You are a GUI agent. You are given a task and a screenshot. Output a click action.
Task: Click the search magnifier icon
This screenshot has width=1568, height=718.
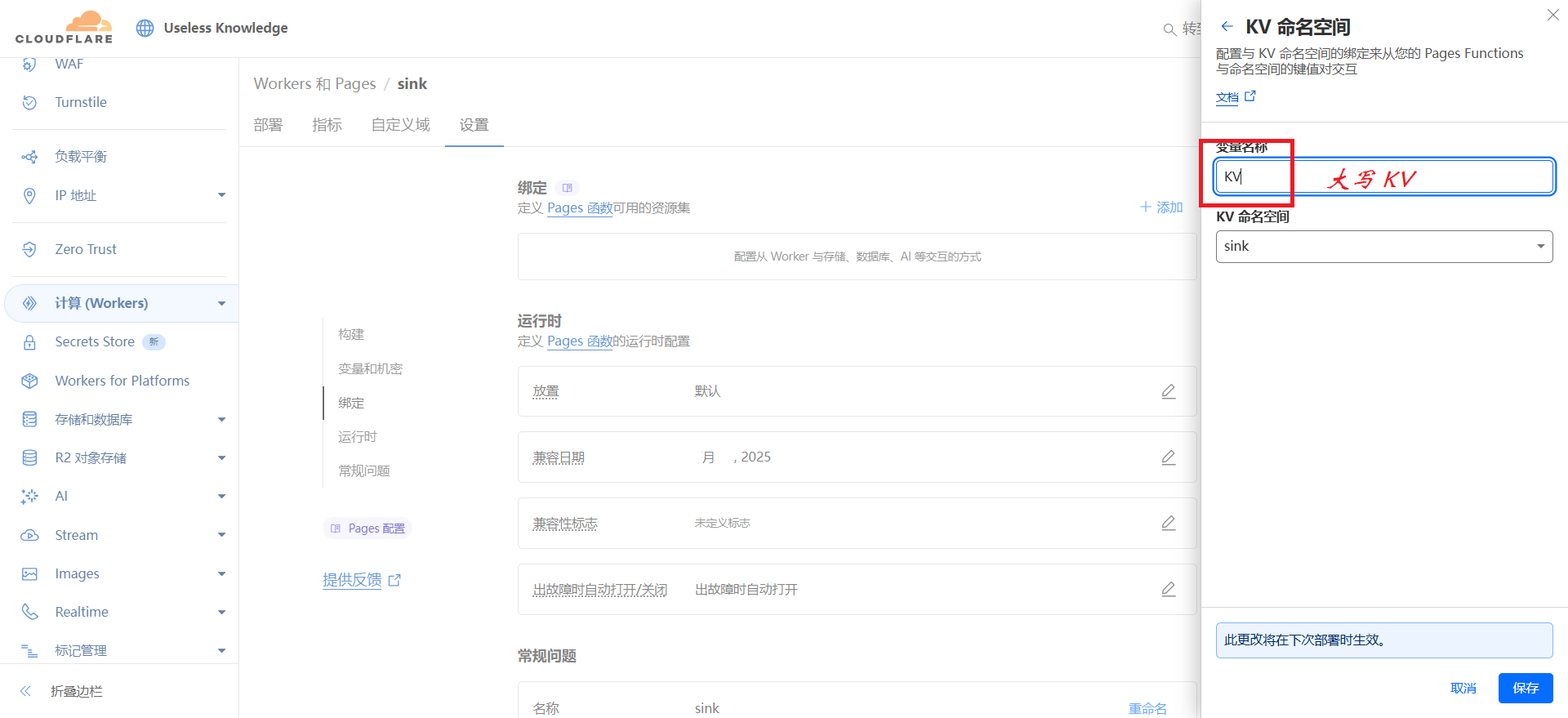point(1169,29)
